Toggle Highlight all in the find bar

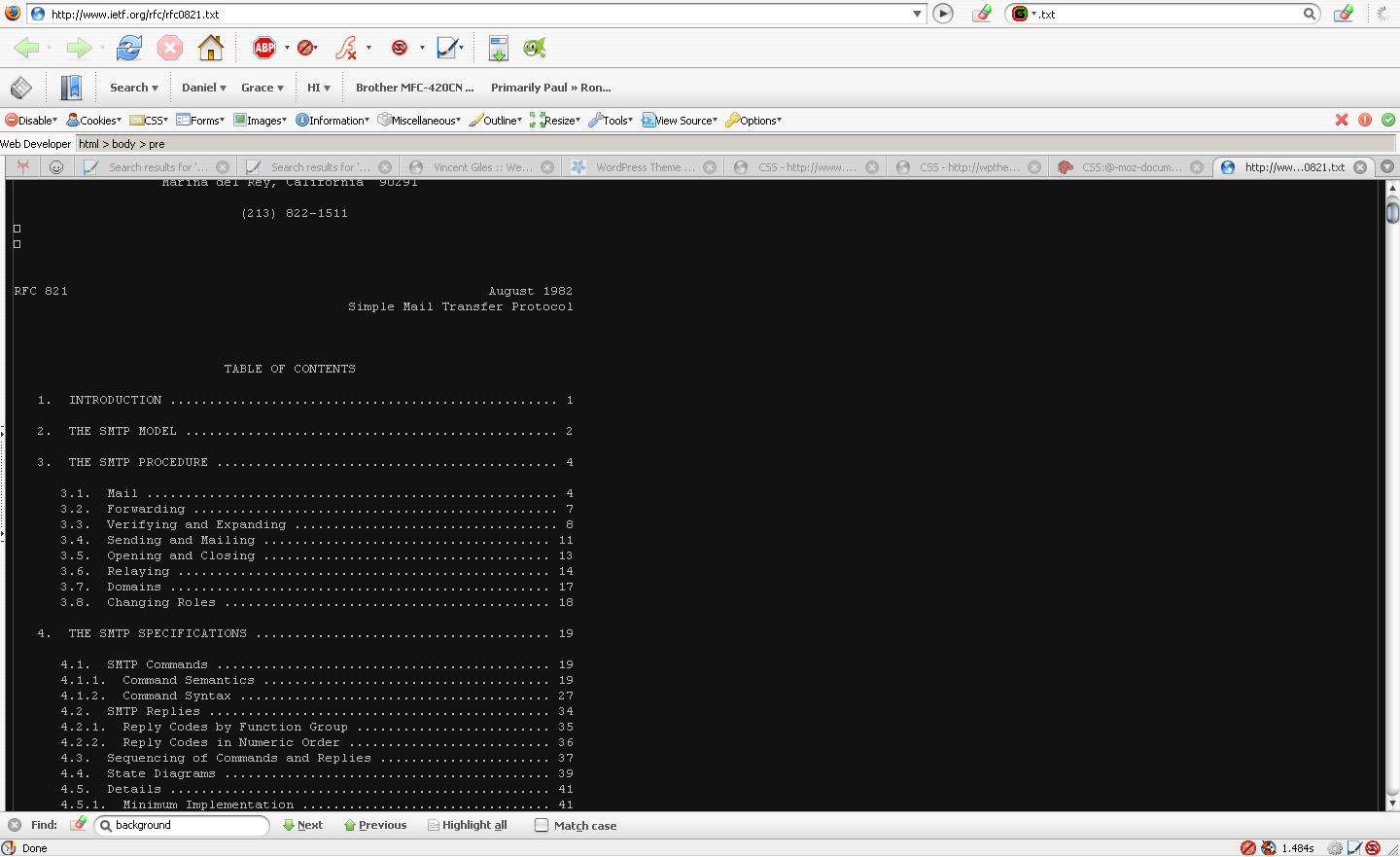pyautogui.click(x=468, y=825)
